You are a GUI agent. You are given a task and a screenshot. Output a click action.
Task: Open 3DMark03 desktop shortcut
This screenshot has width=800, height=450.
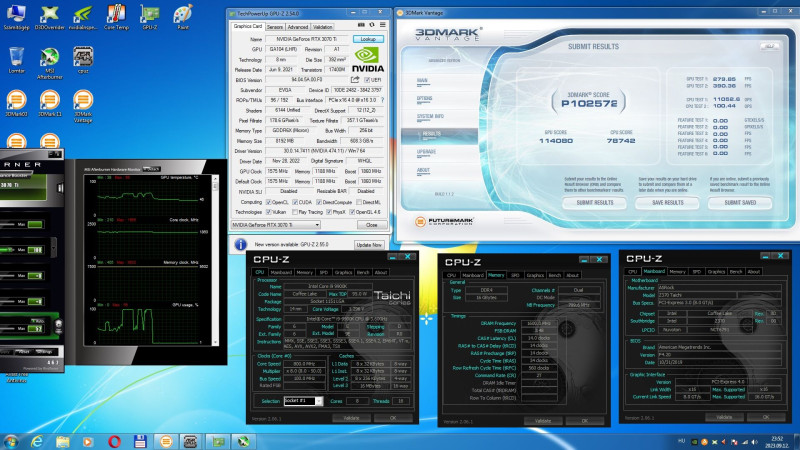pyautogui.click(x=16, y=104)
